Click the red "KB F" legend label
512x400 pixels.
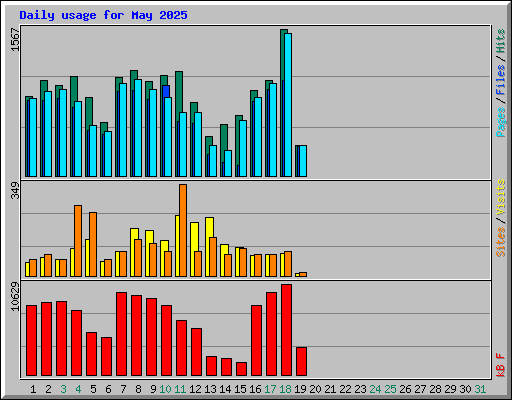tap(500, 365)
